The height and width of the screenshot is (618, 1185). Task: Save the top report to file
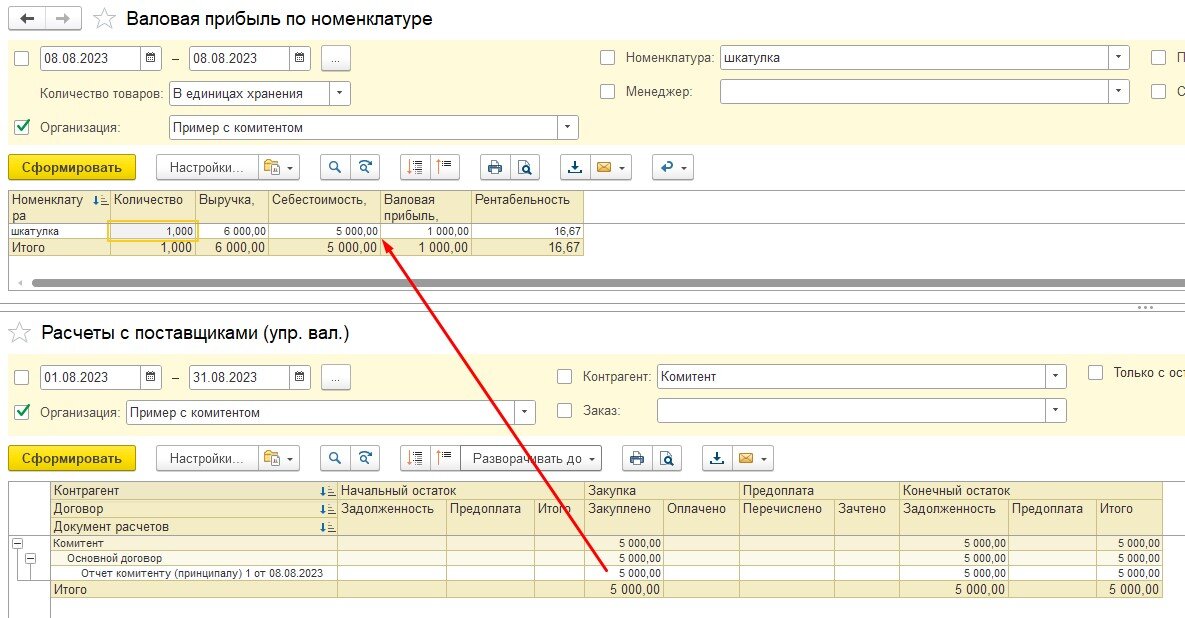(575, 168)
